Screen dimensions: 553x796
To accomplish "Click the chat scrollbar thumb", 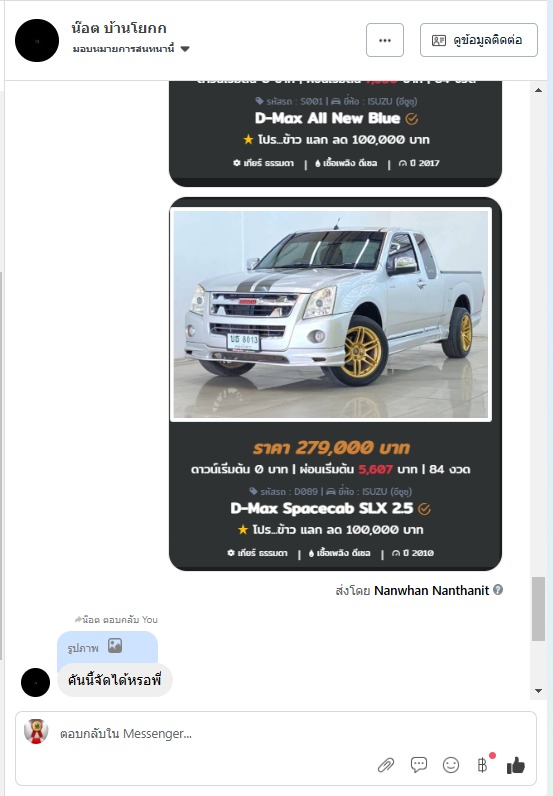I will [538, 609].
